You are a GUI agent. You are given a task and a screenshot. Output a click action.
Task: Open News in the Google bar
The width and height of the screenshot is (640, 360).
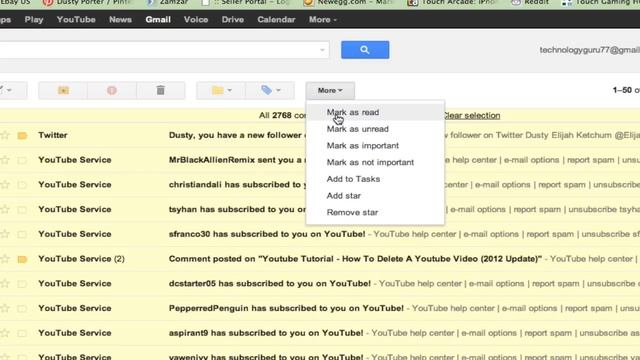point(120,20)
